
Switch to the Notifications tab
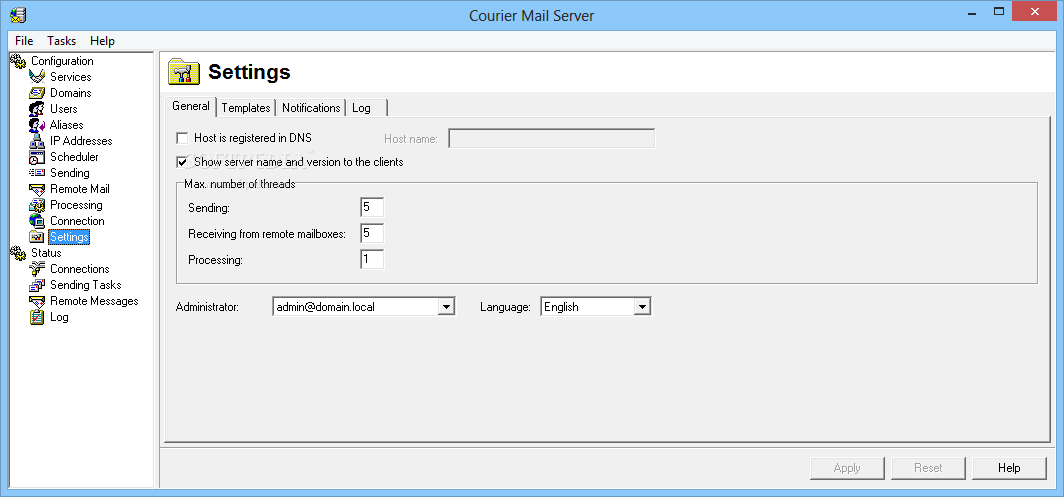click(x=311, y=108)
